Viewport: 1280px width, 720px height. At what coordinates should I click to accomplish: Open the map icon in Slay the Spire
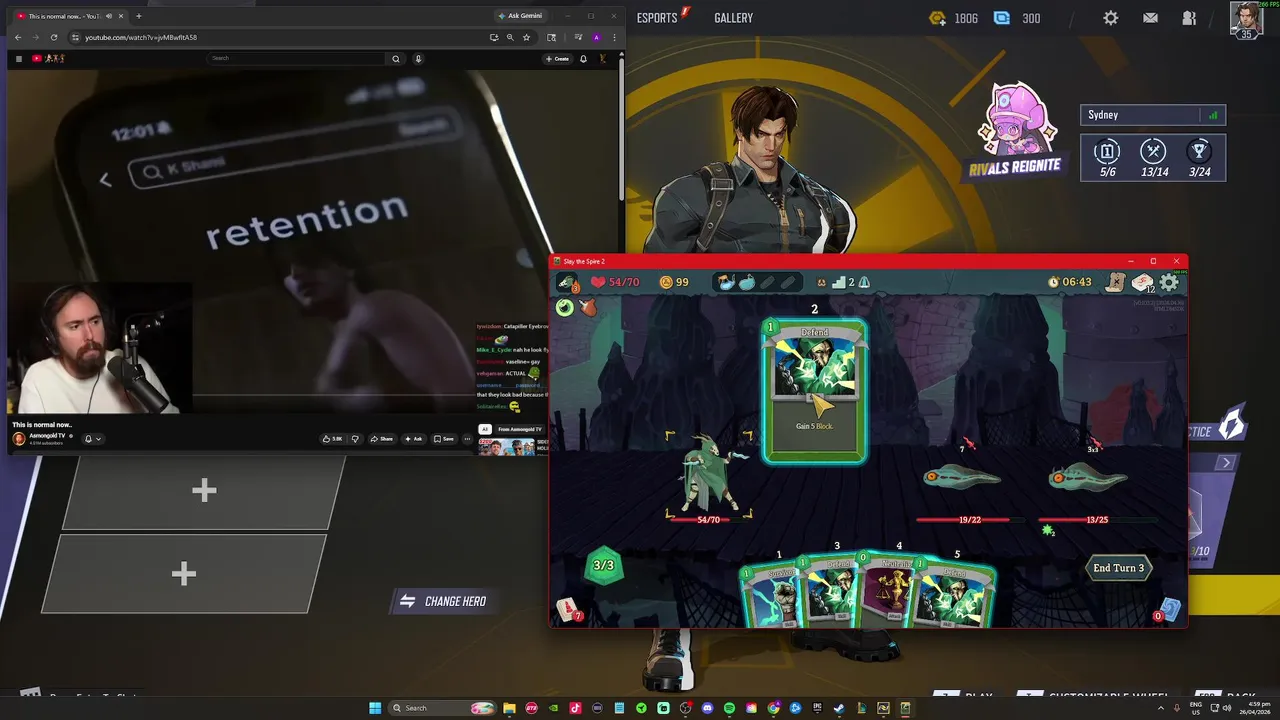coord(1116,283)
